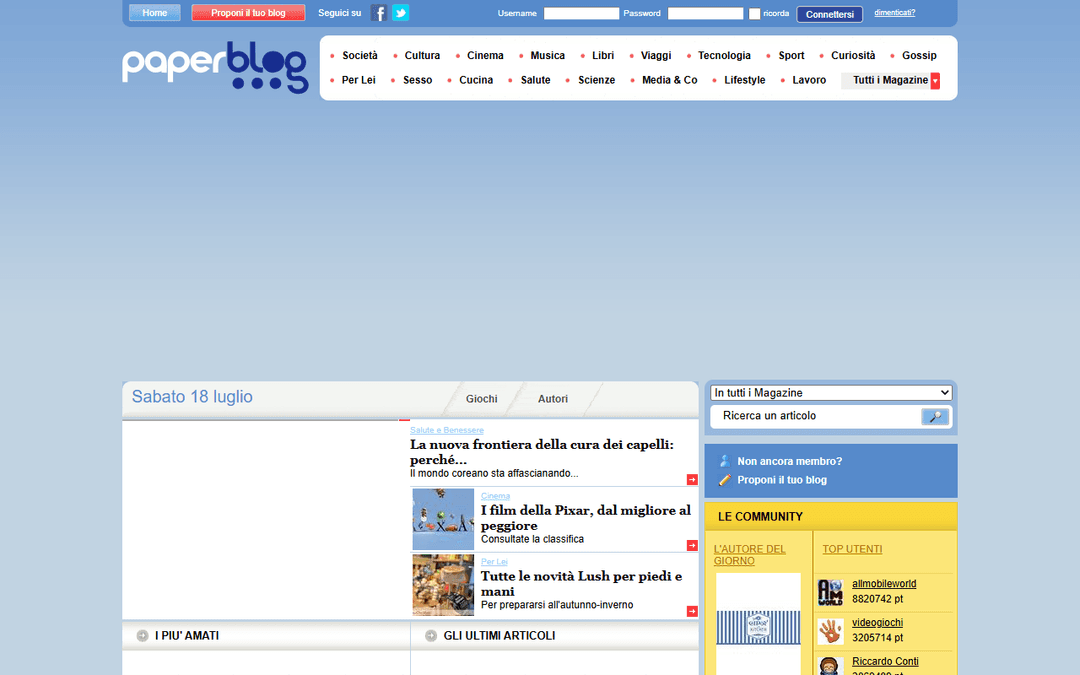This screenshot has height=675, width=1080.
Task: Click allmobileworld user avatar
Action: (x=831, y=592)
